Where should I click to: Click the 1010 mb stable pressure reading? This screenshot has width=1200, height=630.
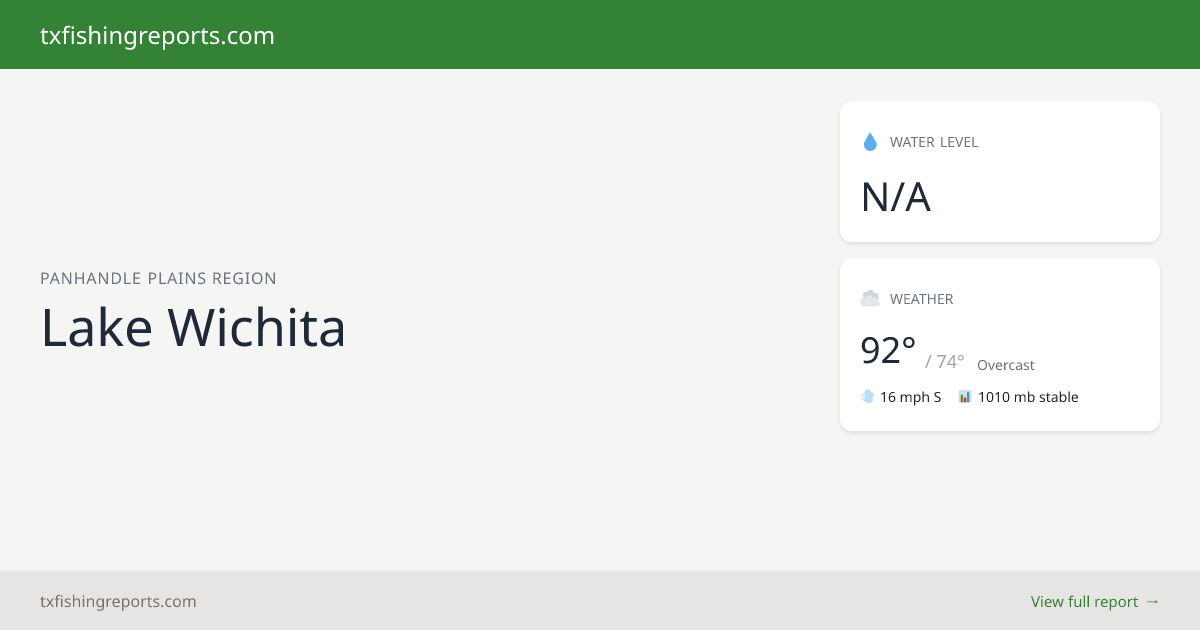coord(1028,397)
